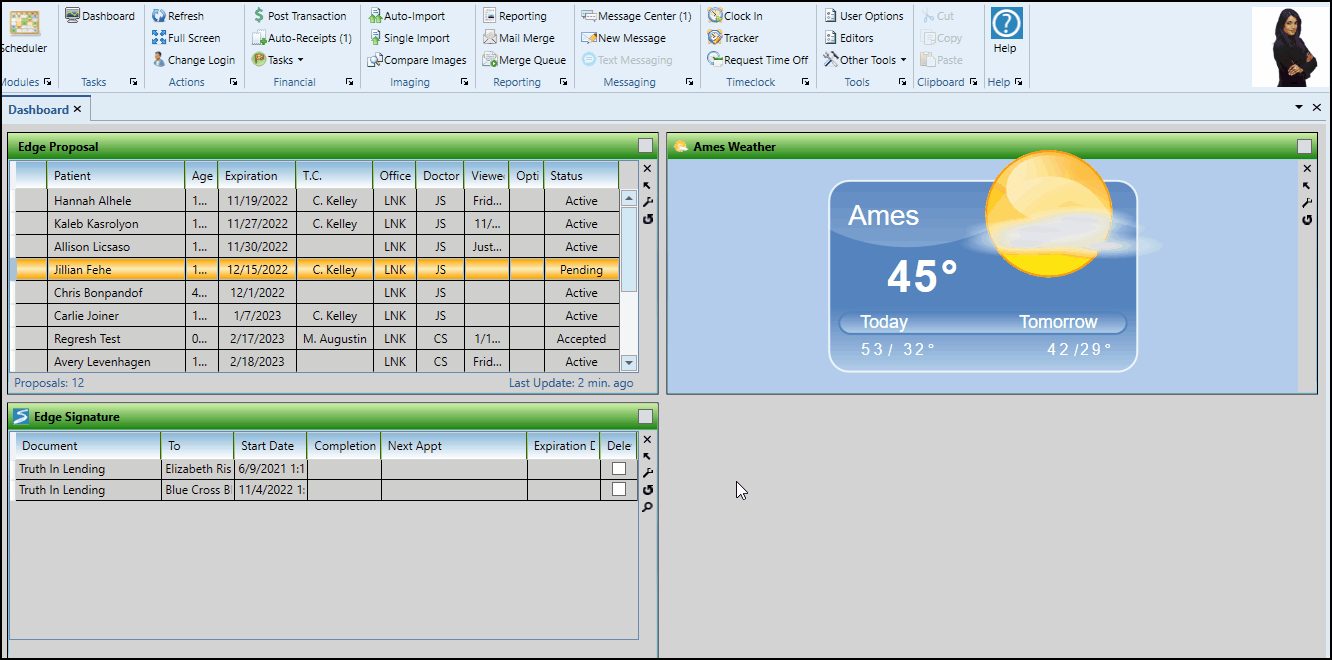Select the Dashboard tab
The width and height of the screenshot is (1332, 660).
click(38, 110)
